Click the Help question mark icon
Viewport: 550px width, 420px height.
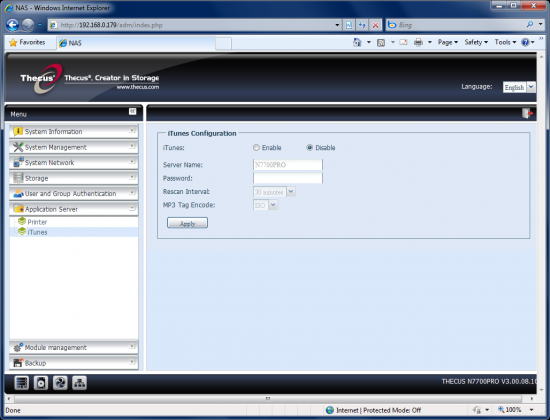525,42
